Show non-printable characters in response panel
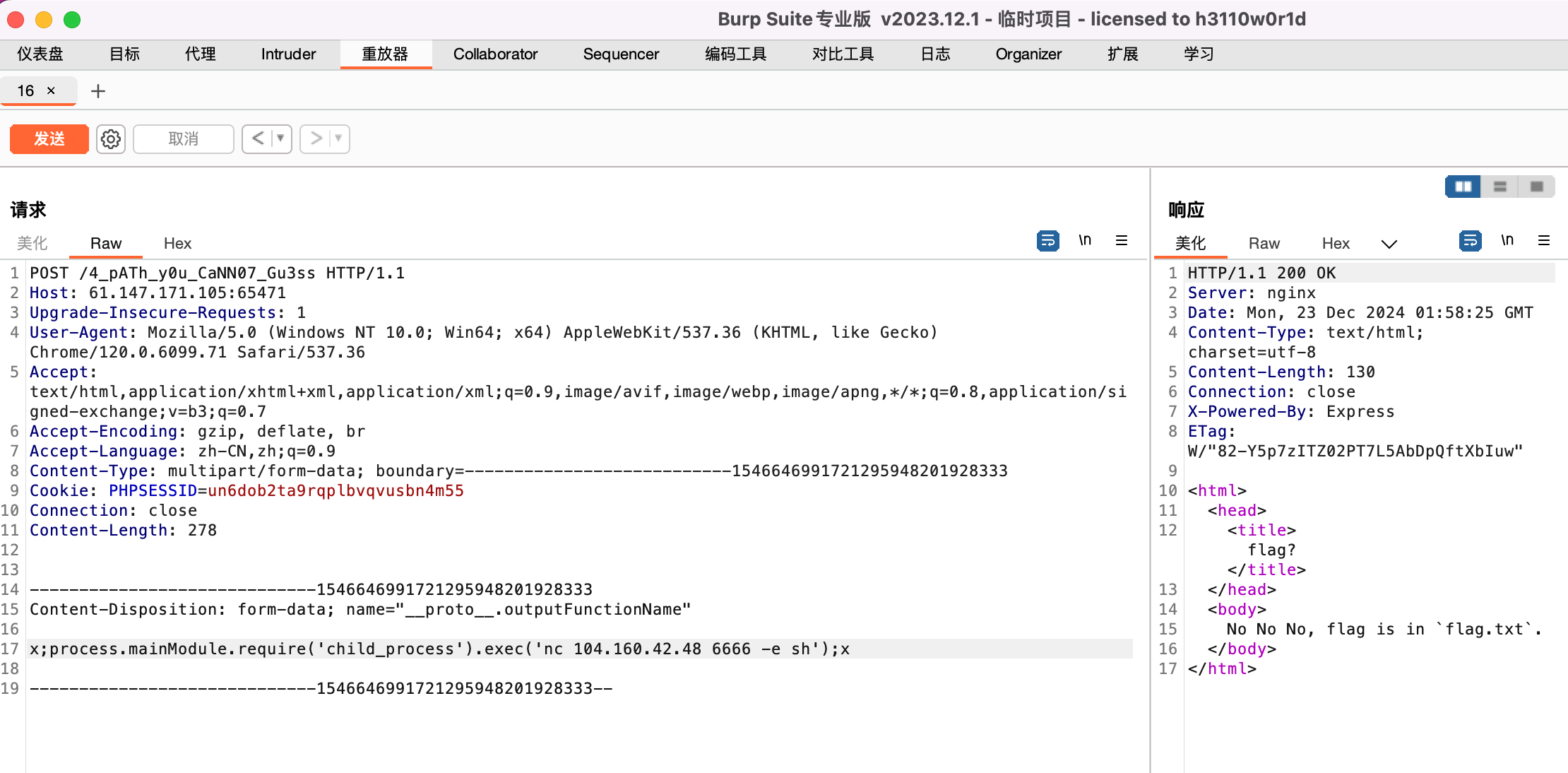The width and height of the screenshot is (1568, 773). point(1507,241)
